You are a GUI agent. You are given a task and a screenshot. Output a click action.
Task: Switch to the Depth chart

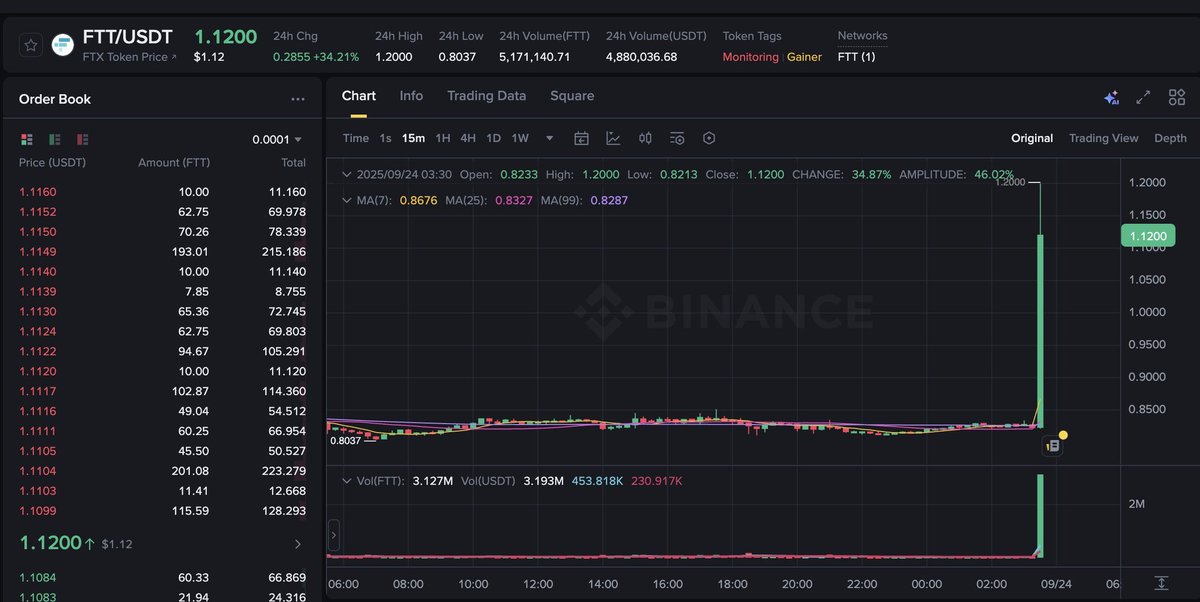(1170, 138)
